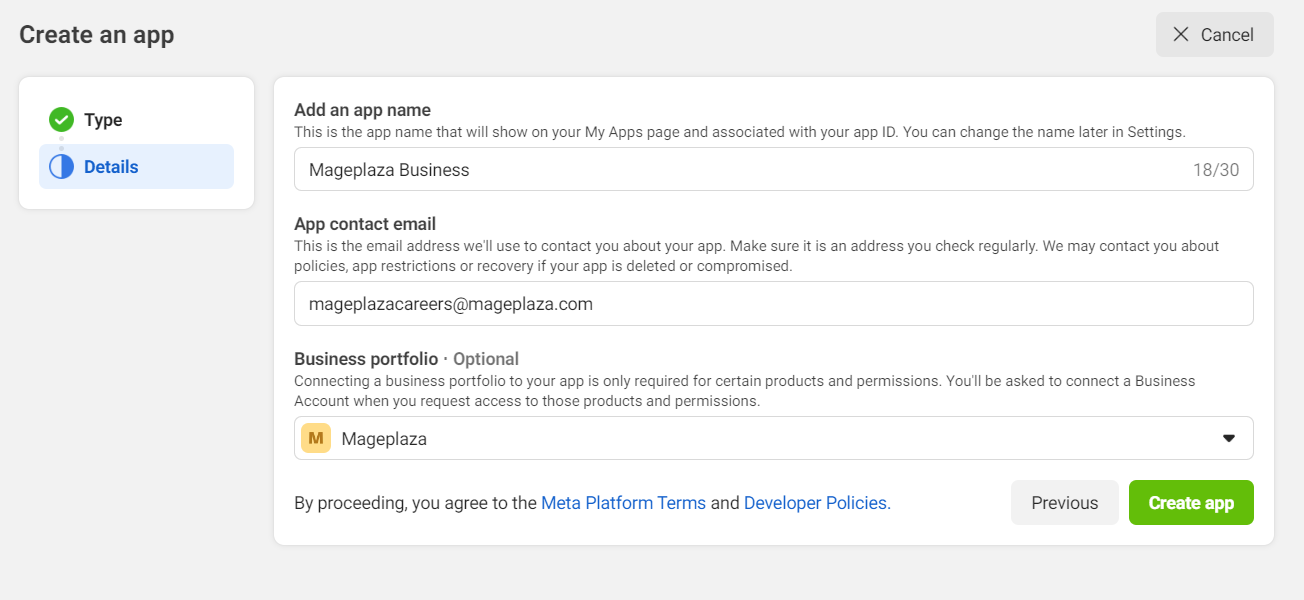Click the "Create an app" page title
The image size is (1304, 600).
tap(97, 35)
